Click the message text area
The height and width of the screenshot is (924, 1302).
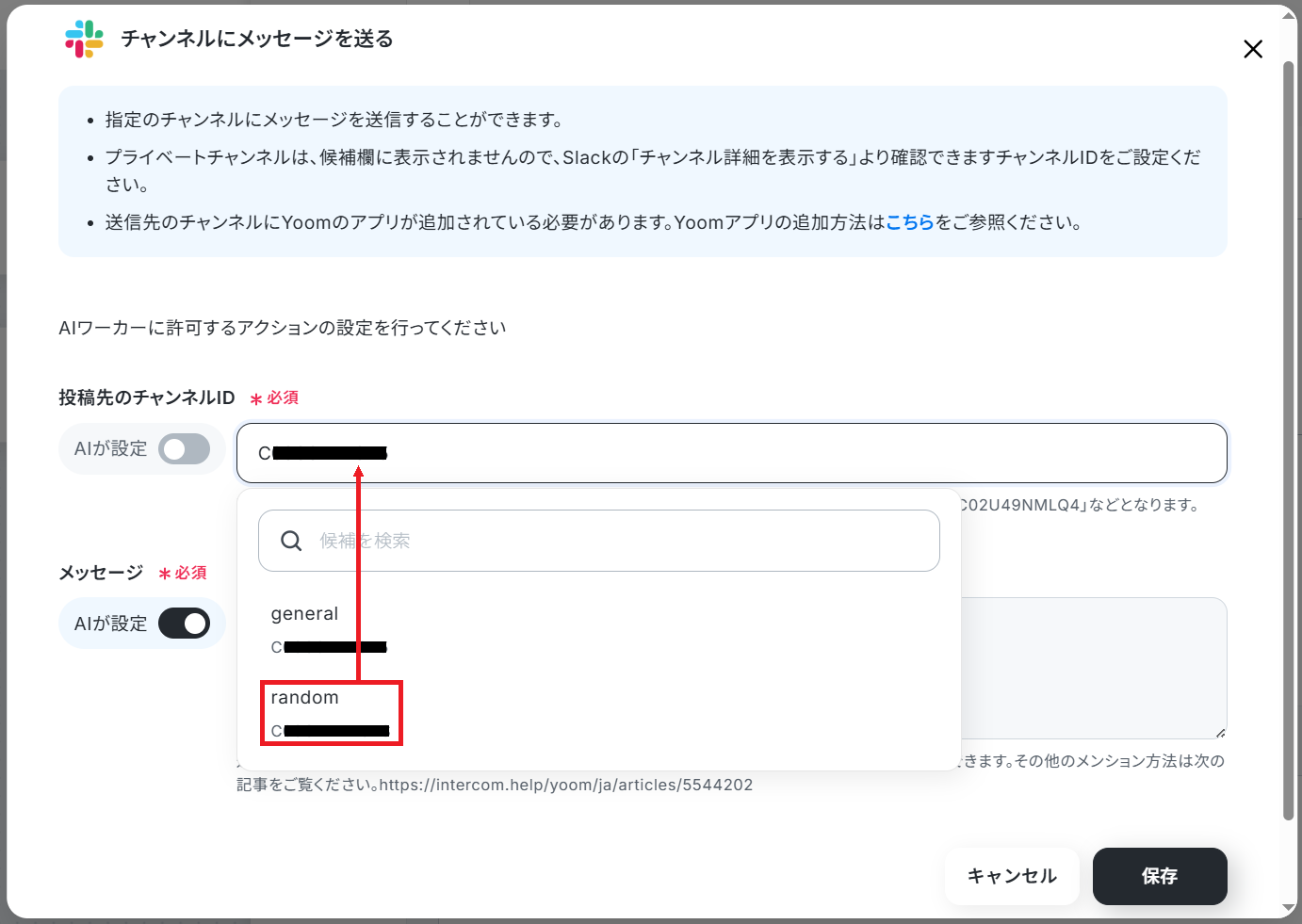pos(1094,668)
